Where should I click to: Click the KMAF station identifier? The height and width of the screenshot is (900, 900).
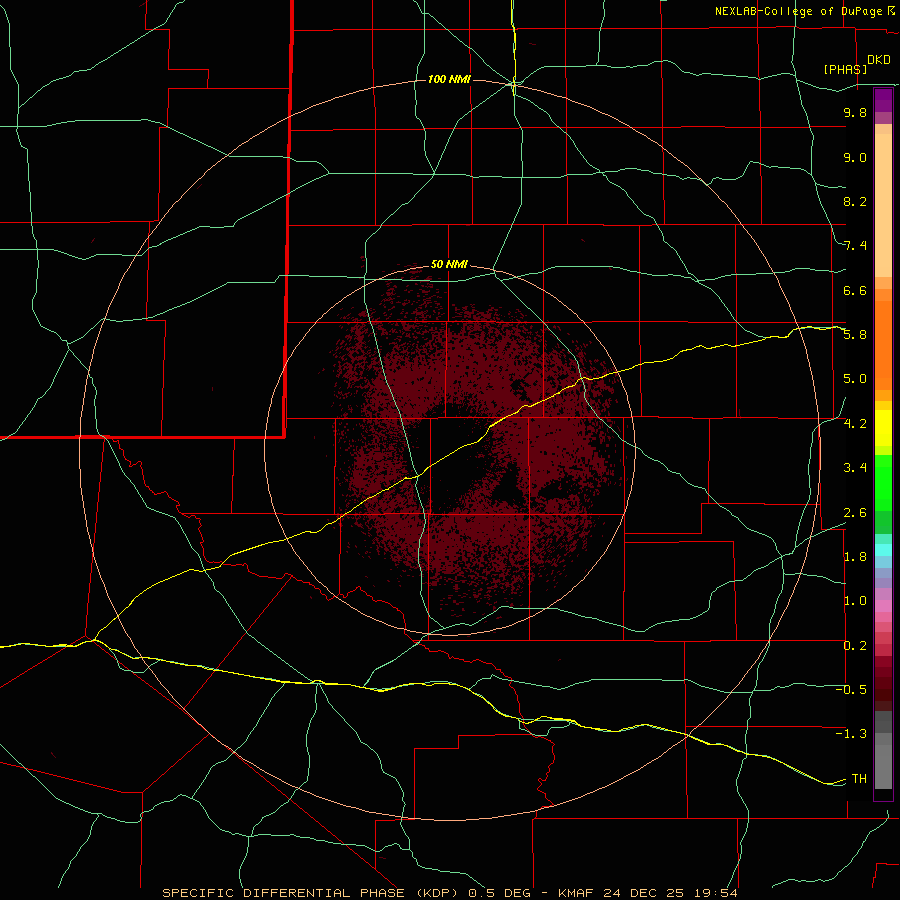(575, 893)
